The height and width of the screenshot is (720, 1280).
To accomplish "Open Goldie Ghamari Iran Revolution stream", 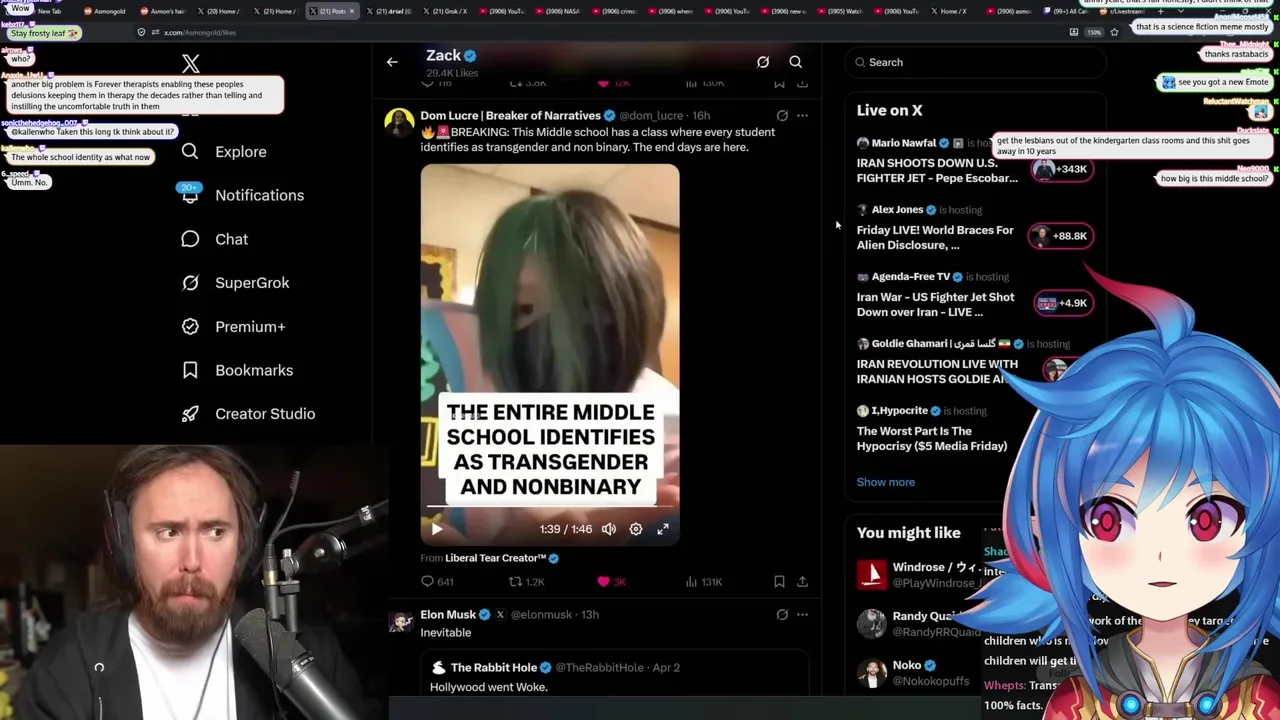I will [937, 371].
